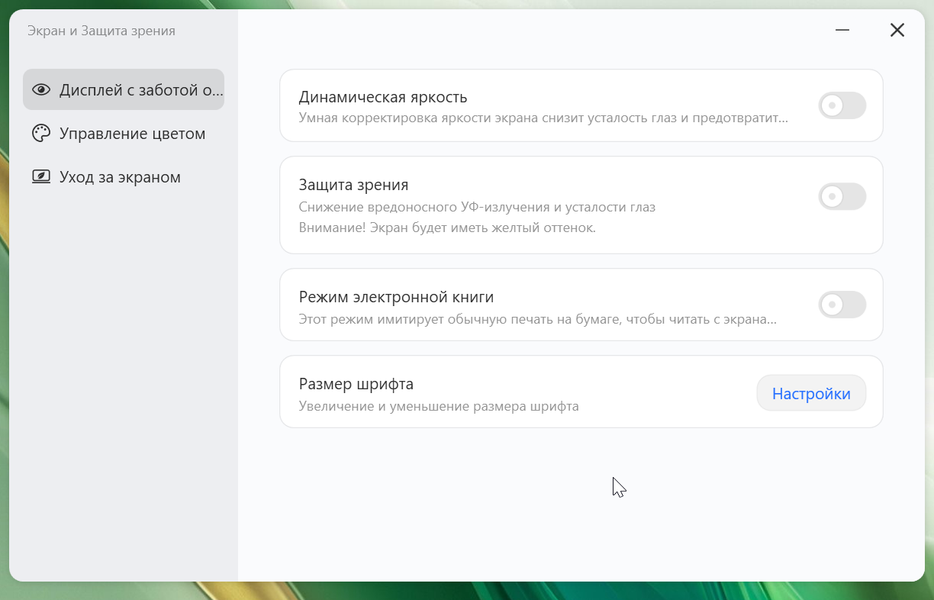Screen dimensions: 934x600
Task: Click the eye icon beside Дисплей с заботой
Action: coord(41,90)
